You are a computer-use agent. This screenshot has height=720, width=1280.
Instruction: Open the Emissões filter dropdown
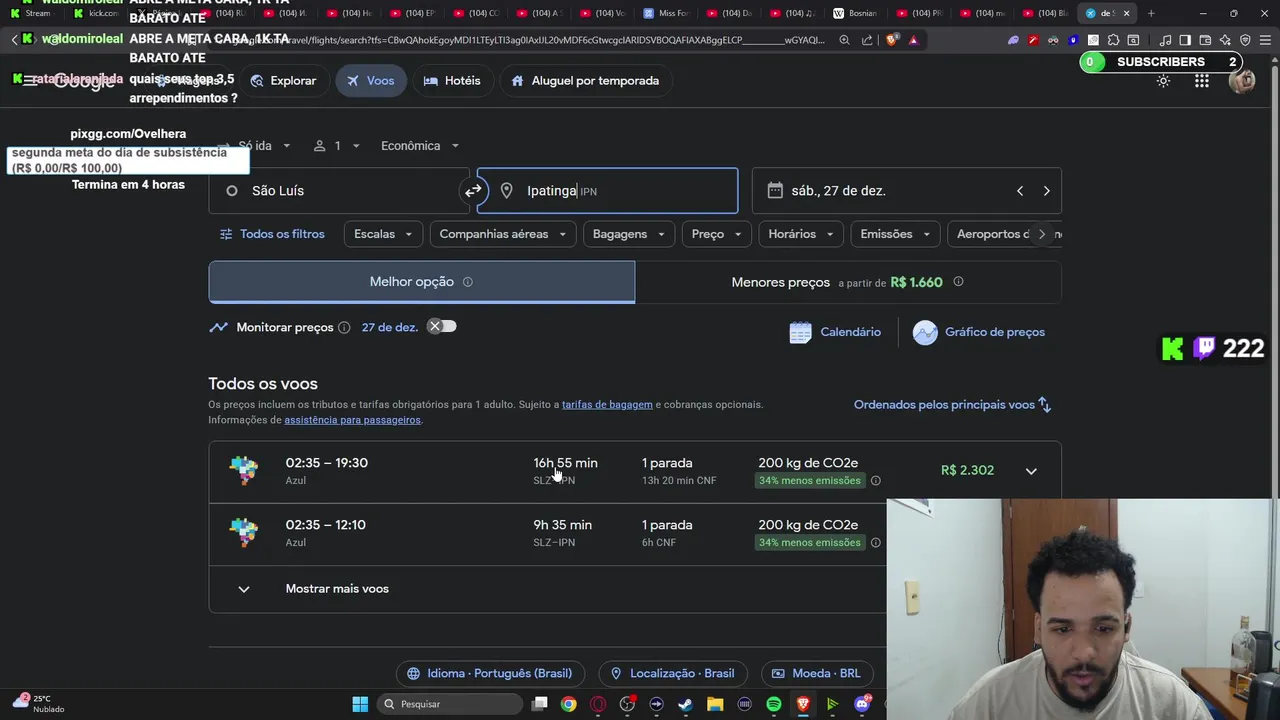pyautogui.click(x=895, y=234)
